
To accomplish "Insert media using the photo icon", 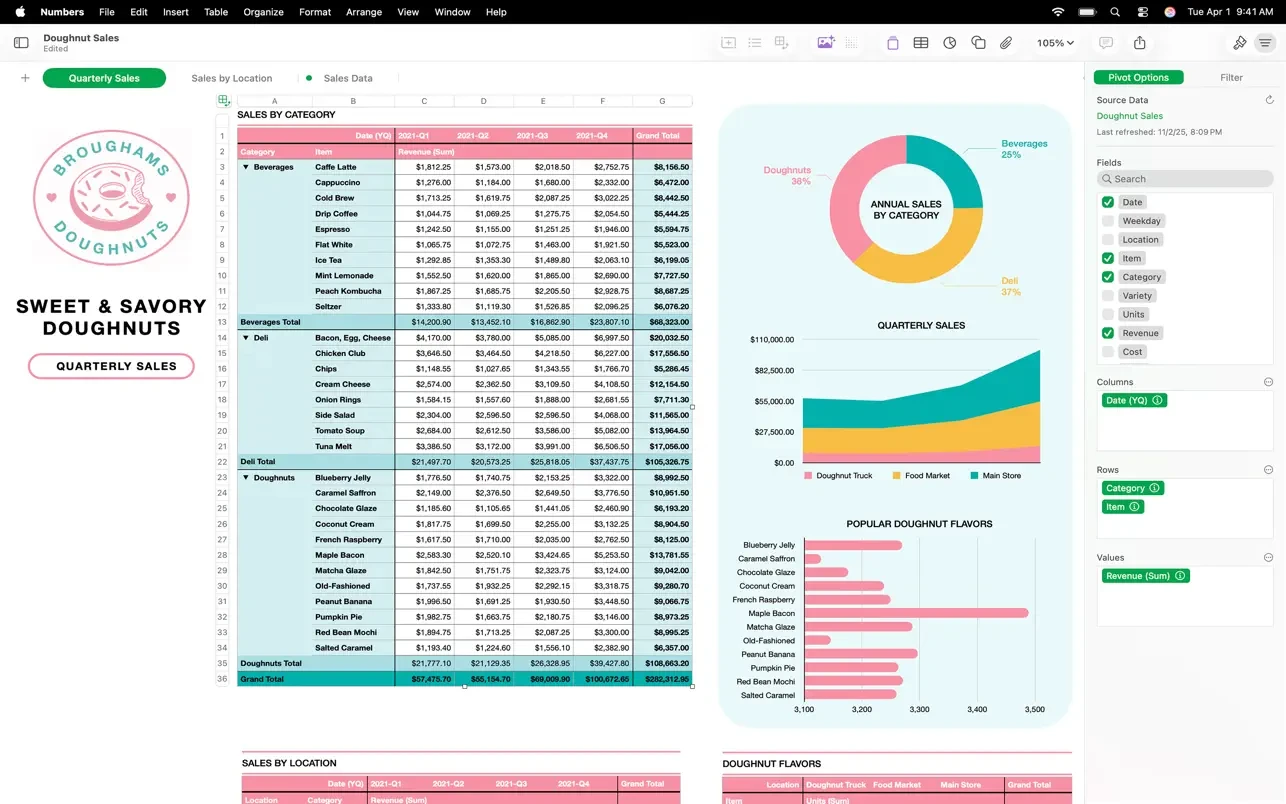I will point(824,43).
